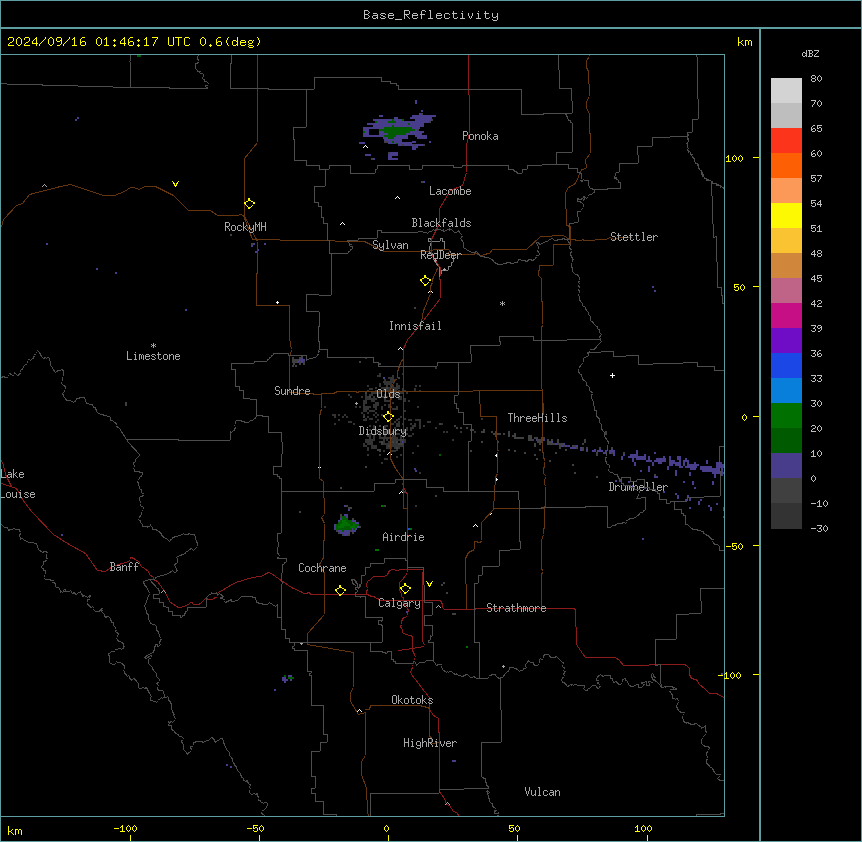Screen dimensions: 862x842
Task: Click the Calgary city label
Action: point(399,603)
